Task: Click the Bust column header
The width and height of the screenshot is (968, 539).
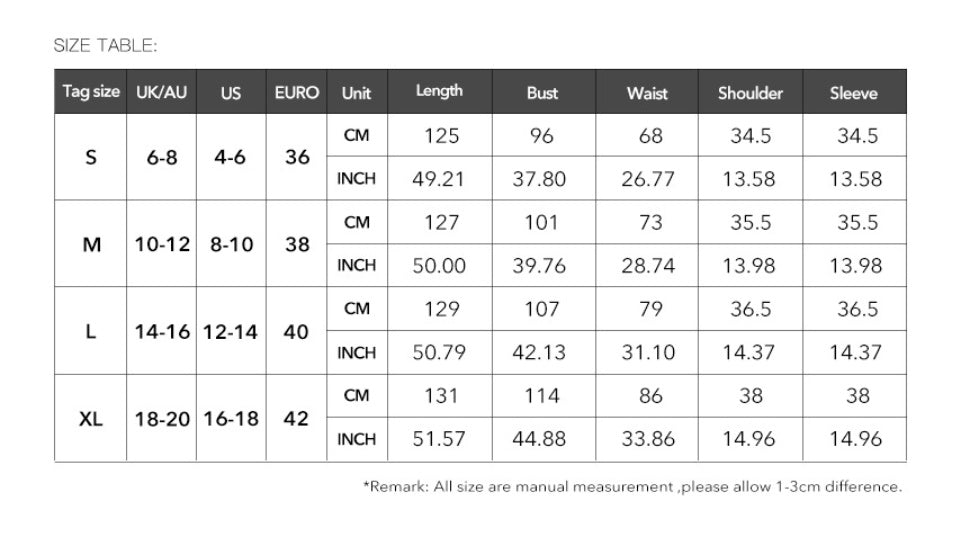Action: pyautogui.click(x=542, y=93)
